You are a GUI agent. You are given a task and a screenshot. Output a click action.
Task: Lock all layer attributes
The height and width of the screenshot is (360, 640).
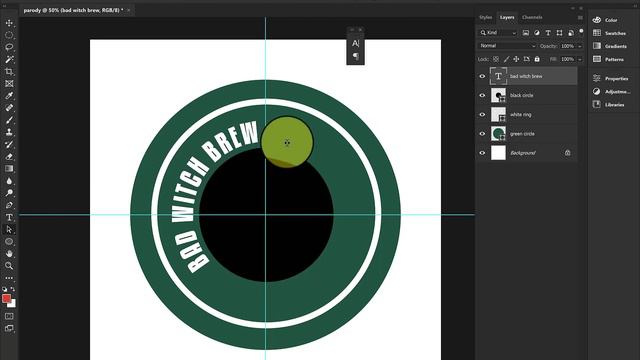click(x=537, y=59)
